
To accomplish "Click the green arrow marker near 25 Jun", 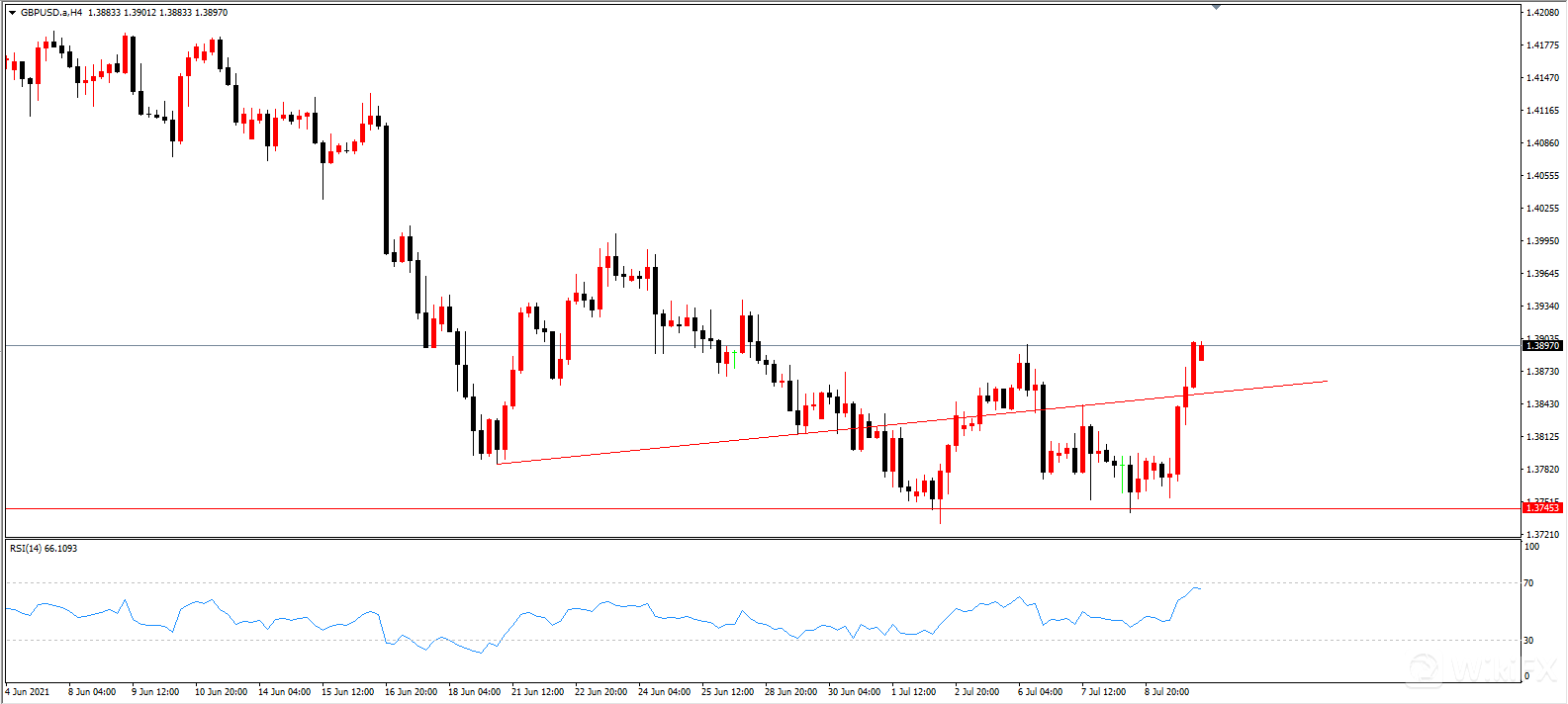I will (x=734, y=356).
